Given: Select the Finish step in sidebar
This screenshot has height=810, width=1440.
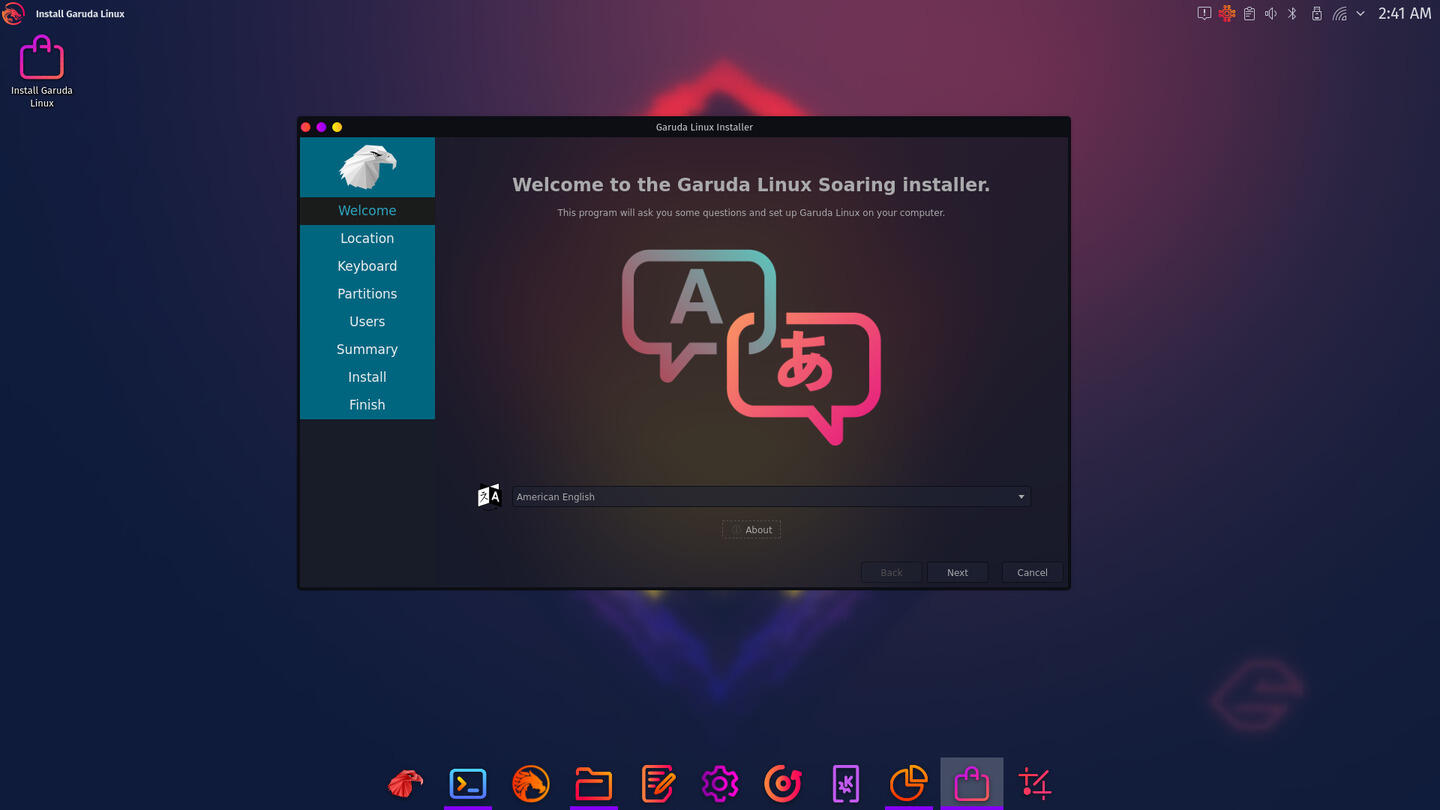Looking at the screenshot, I should tap(367, 405).
